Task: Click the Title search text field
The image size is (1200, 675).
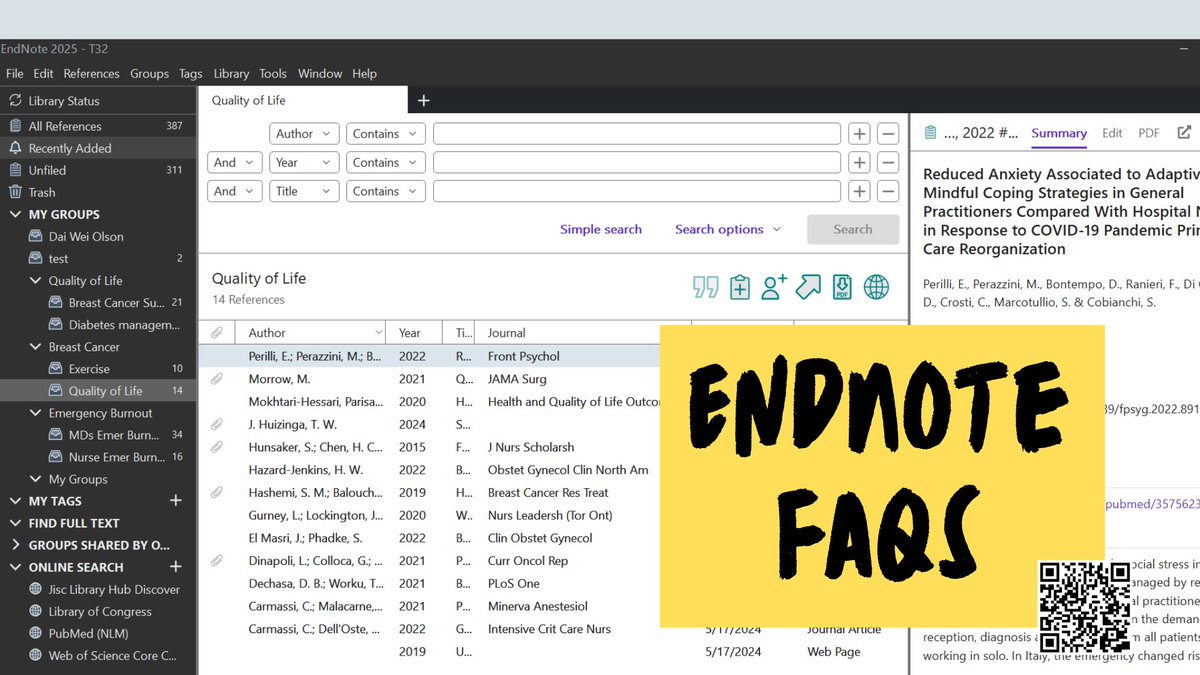Action: [x=637, y=191]
